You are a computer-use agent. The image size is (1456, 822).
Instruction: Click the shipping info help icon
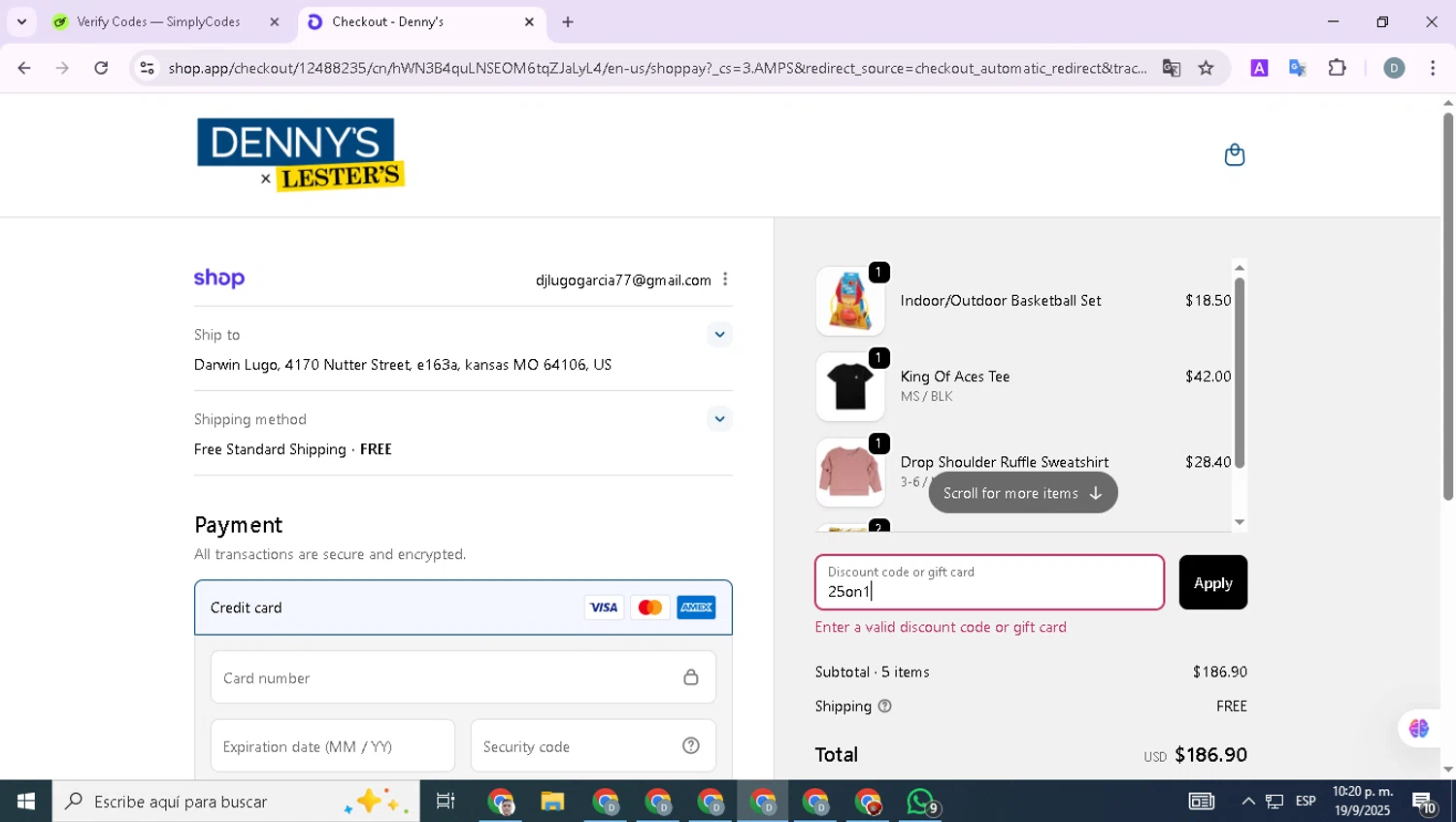[x=884, y=707]
